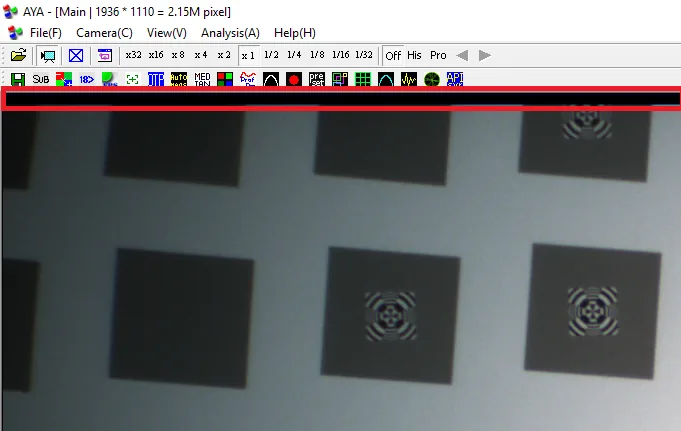Select the 1/4 zoom level
The height and width of the screenshot is (431, 681).
coord(294,55)
